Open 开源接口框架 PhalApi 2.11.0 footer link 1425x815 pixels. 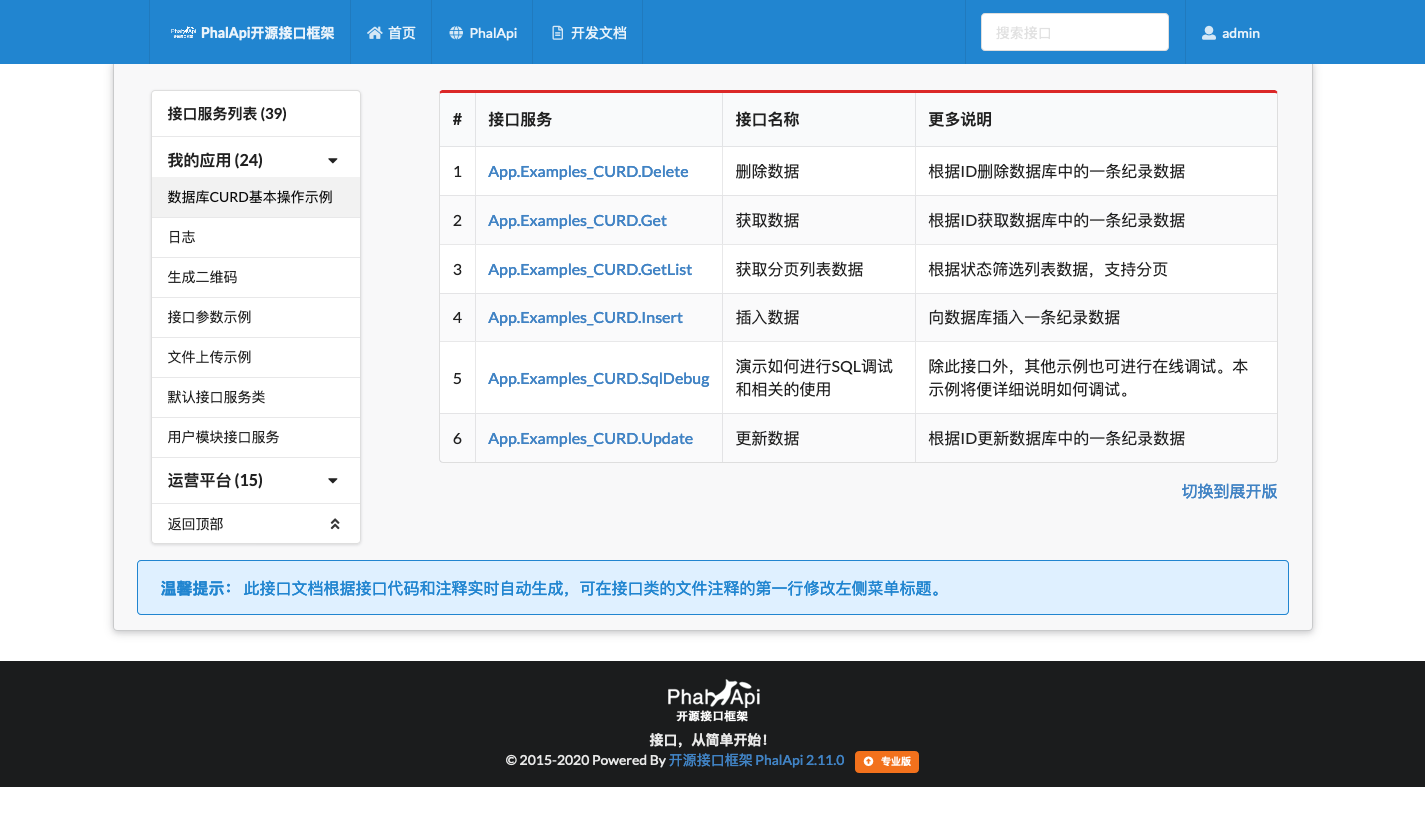click(756, 760)
